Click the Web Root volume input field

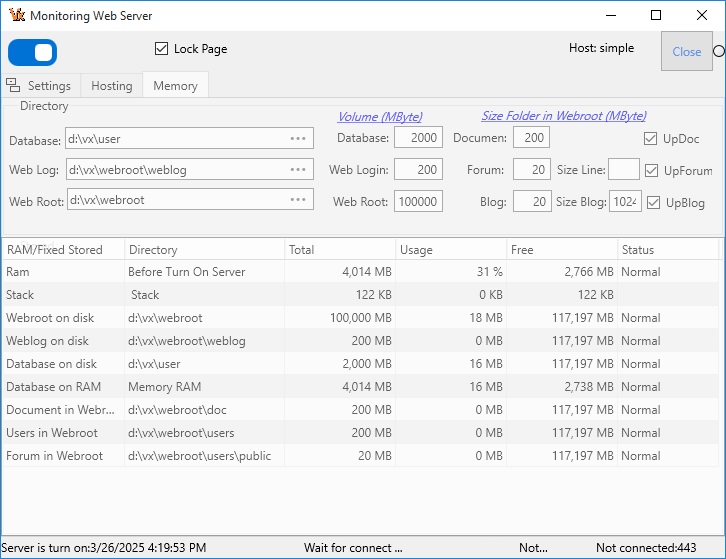418,201
